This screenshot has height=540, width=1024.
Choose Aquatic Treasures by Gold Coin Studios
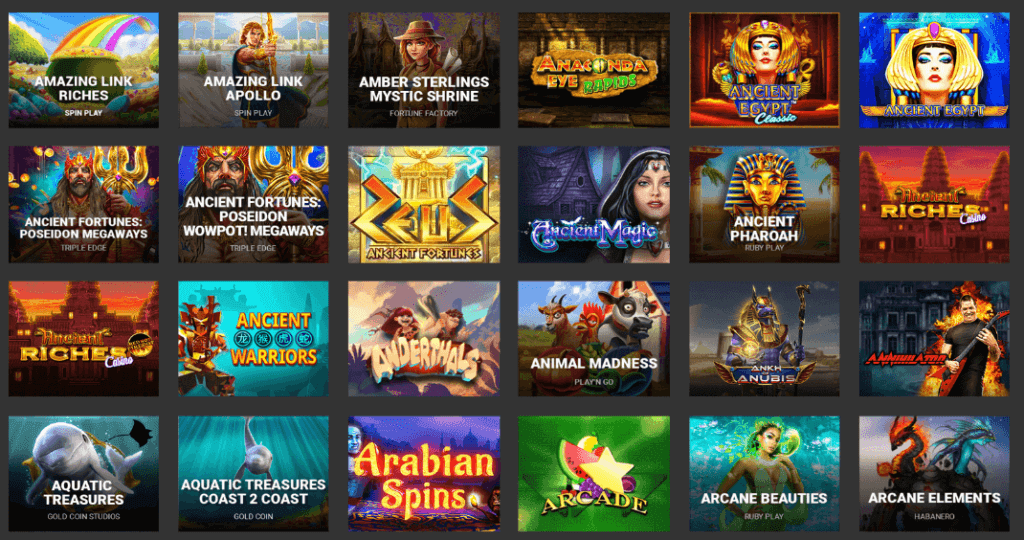click(x=84, y=474)
